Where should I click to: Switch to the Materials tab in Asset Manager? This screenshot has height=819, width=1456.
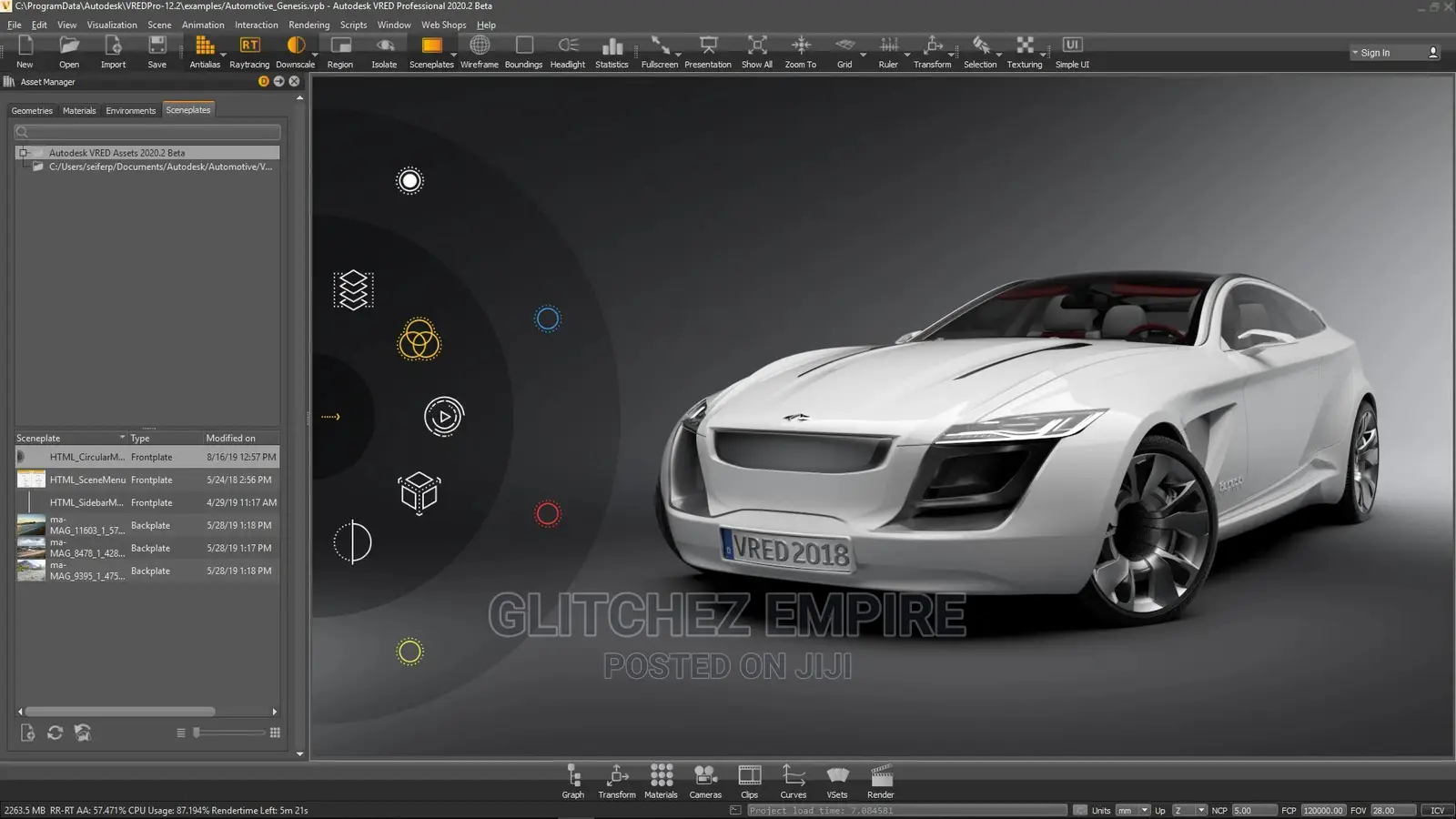(x=79, y=110)
